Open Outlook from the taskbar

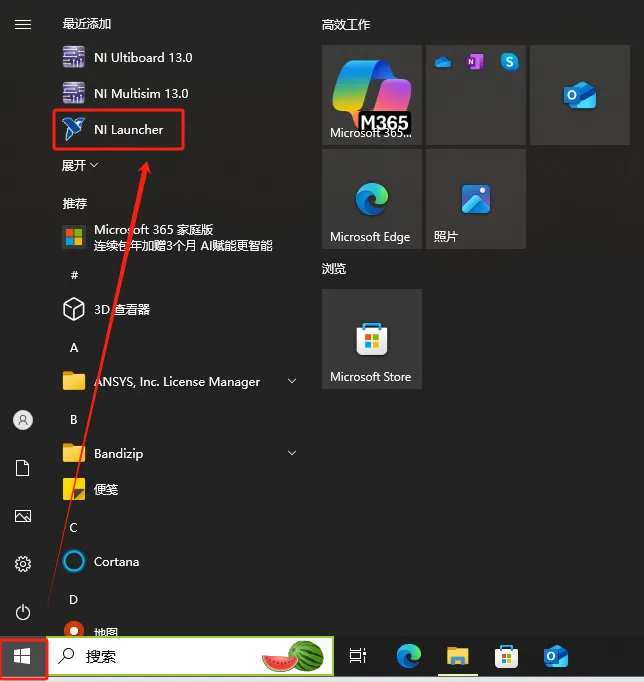tap(556, 656)
